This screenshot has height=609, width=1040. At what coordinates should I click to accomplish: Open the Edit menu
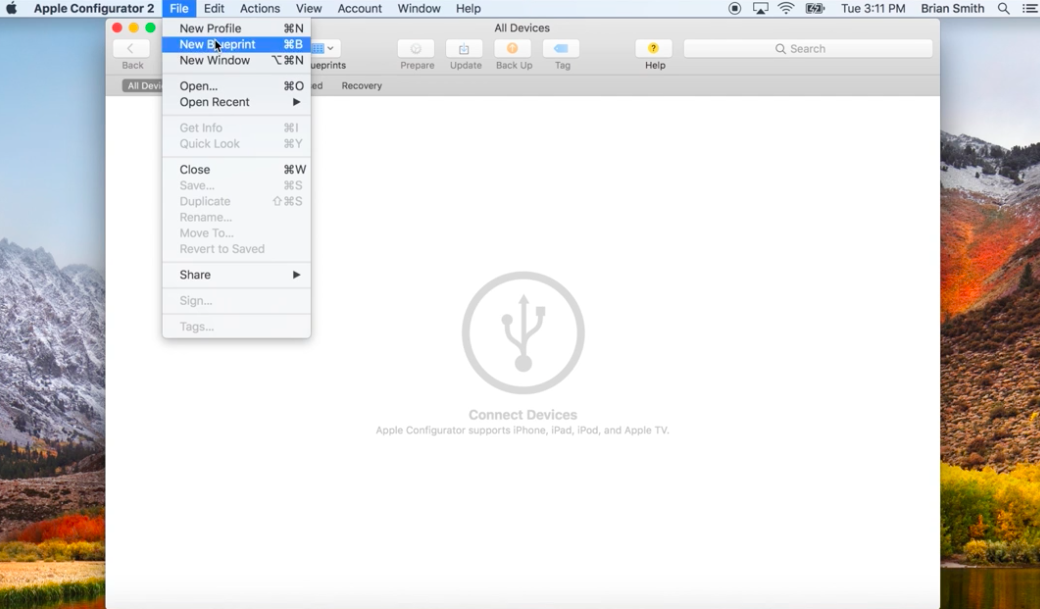coord(214,9)
